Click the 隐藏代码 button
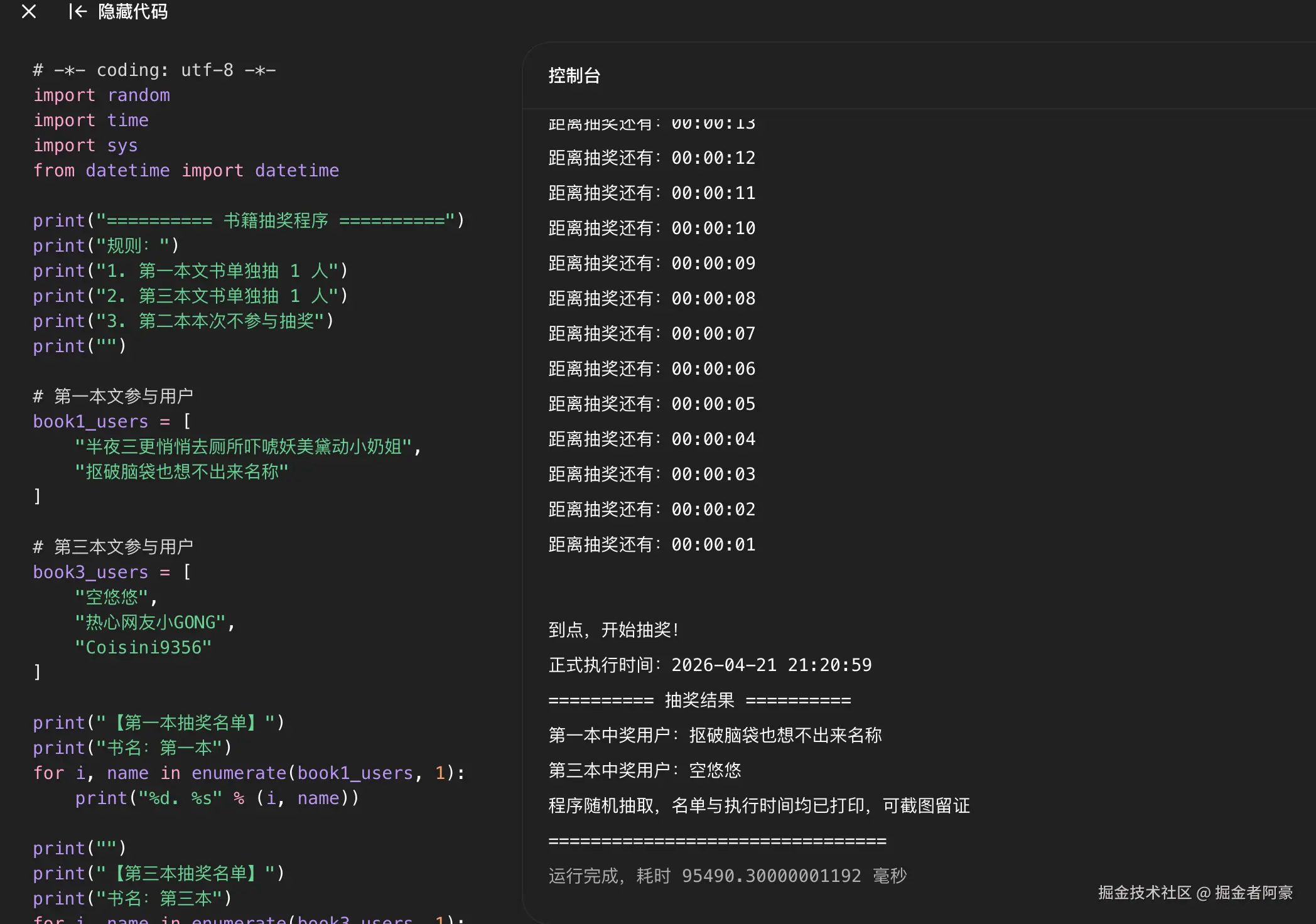Screen dimensions: 1316x924 (x=132, y=11)
